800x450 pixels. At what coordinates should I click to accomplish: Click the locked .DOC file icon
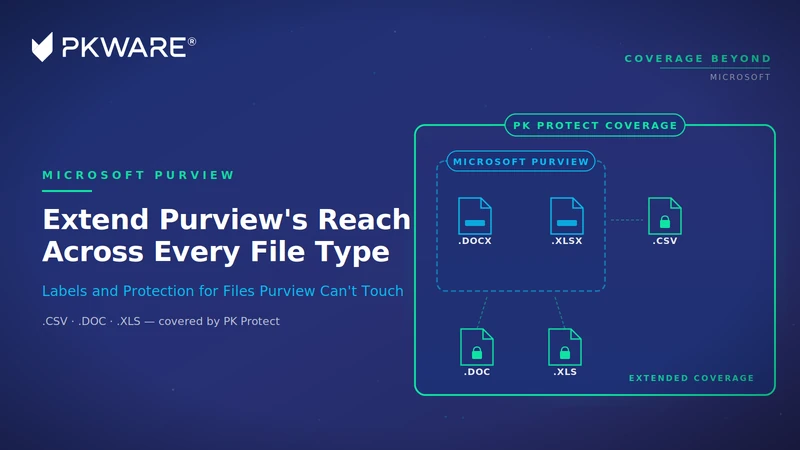[477, 347]
